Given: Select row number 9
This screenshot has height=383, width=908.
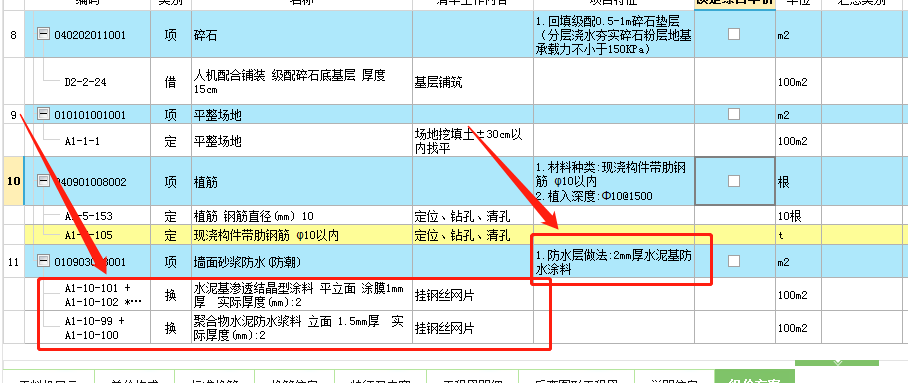Looking at the screenshot, I should click(13, 115).
